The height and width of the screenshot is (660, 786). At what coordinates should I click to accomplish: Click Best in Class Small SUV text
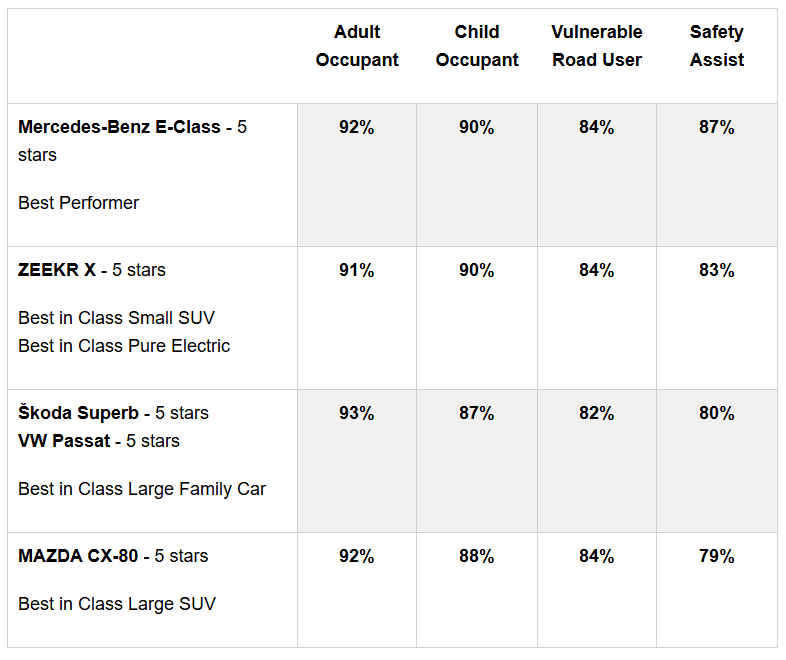[116, 318]
